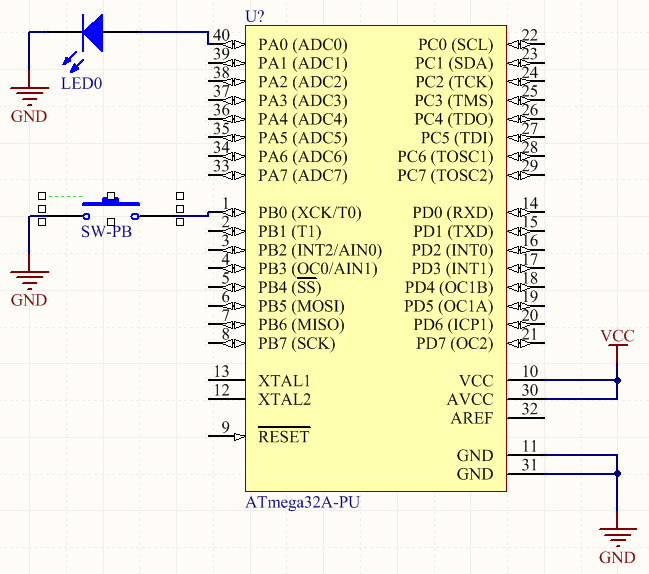Click the PB2 (INT2/AIN0) pin label
This screenshot has width=649, height=574.
coord(320,250)
